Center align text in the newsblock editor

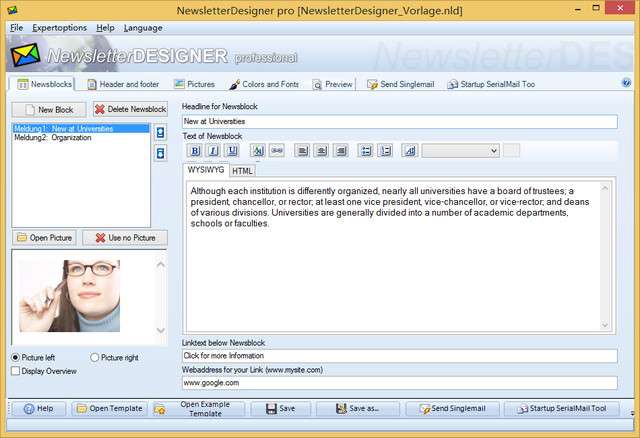321,151
